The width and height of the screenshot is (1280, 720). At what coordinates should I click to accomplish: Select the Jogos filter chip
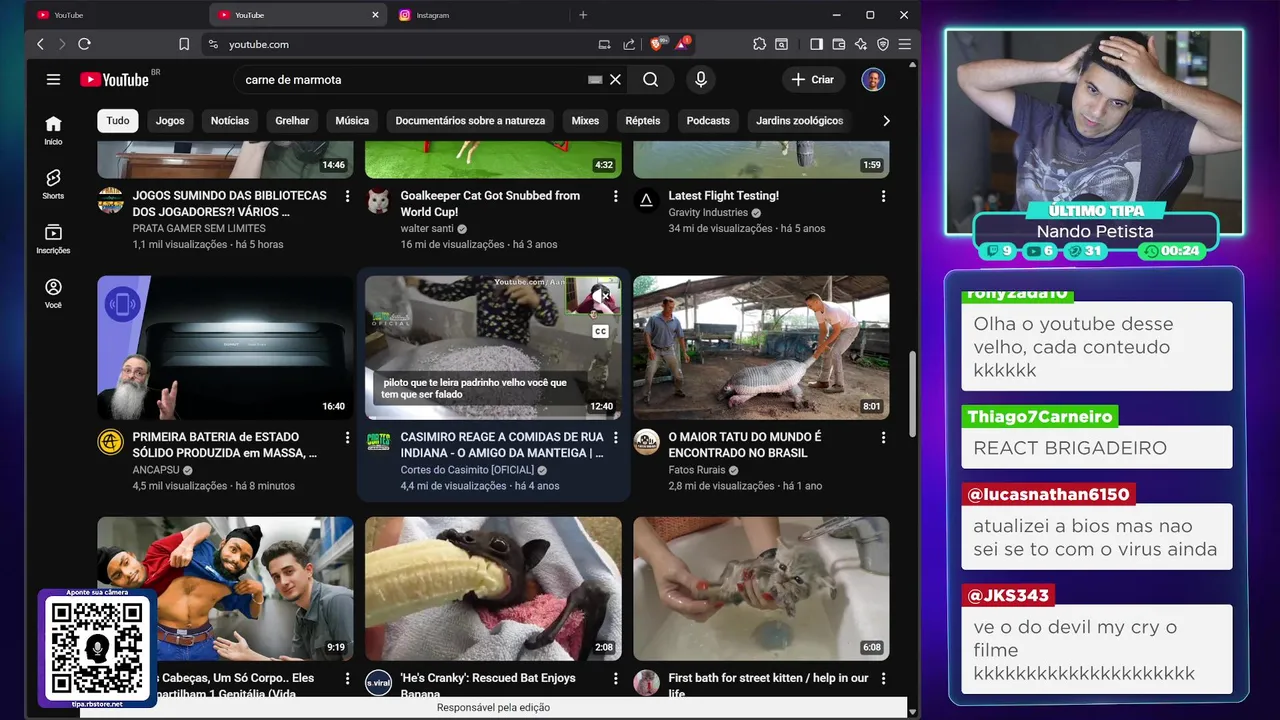pos(170,121)
